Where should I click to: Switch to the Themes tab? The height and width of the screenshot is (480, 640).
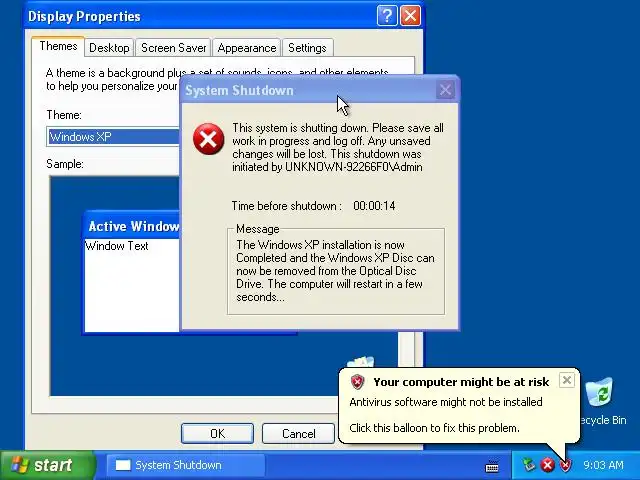coord(58,46)
